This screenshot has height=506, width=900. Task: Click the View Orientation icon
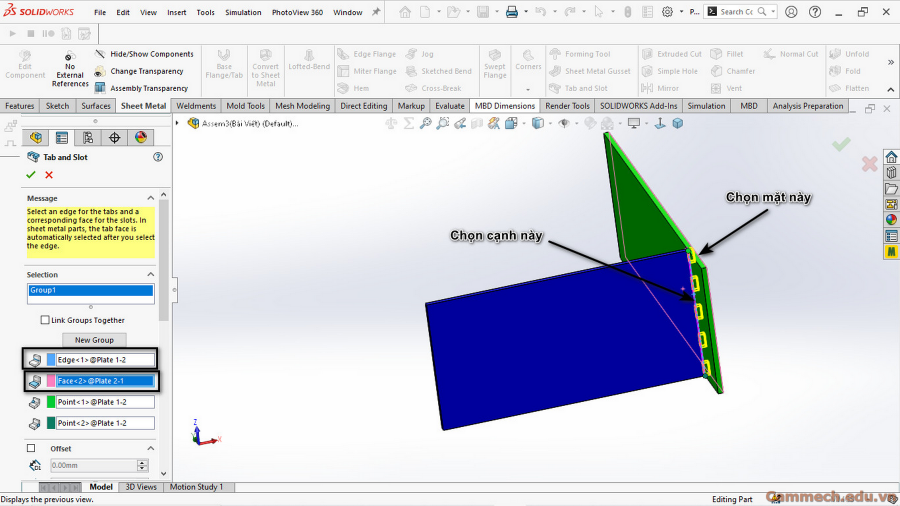[x=511, y=123]
